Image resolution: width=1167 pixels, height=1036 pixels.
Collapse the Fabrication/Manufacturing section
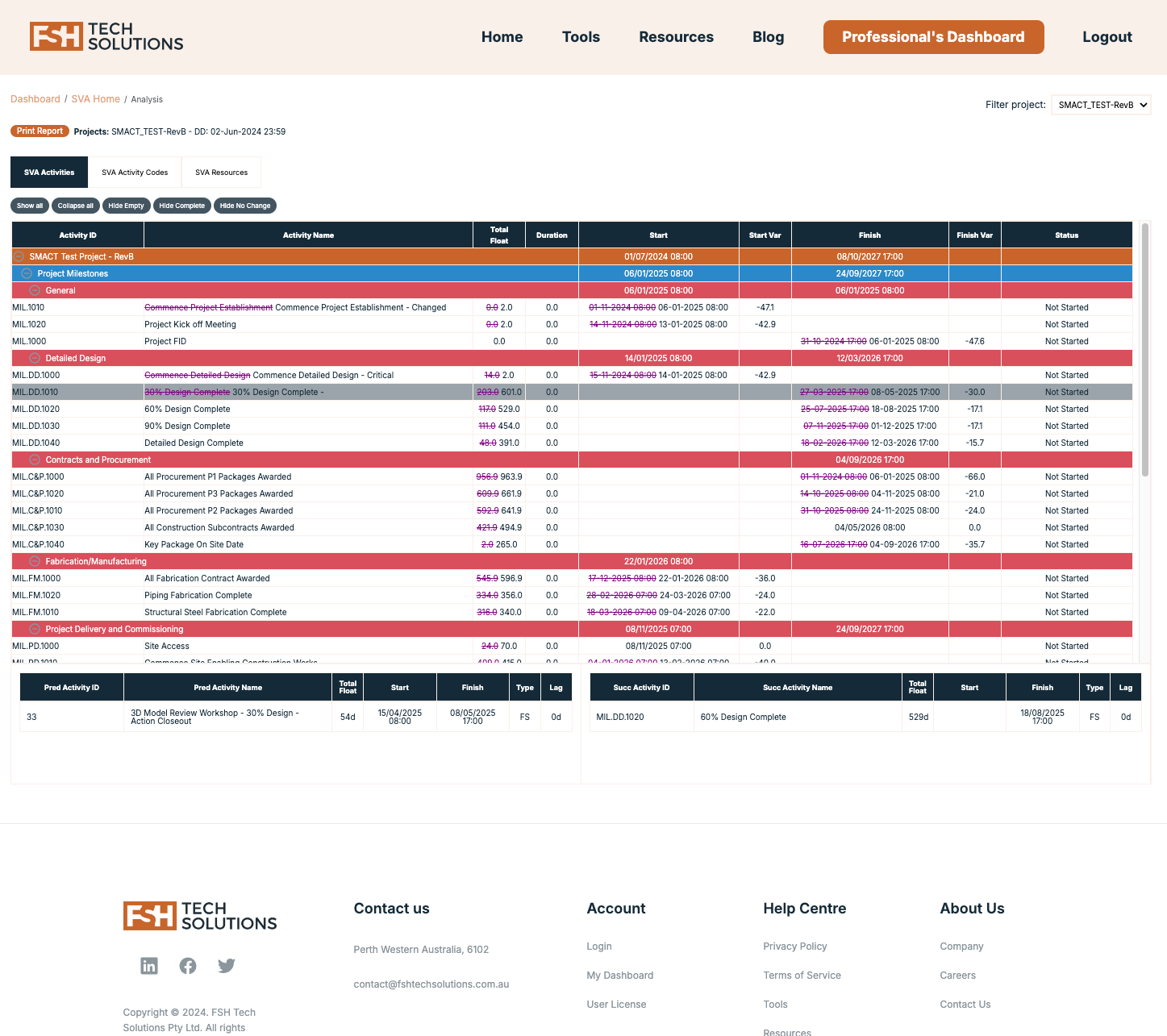click(x=35, y=561)
